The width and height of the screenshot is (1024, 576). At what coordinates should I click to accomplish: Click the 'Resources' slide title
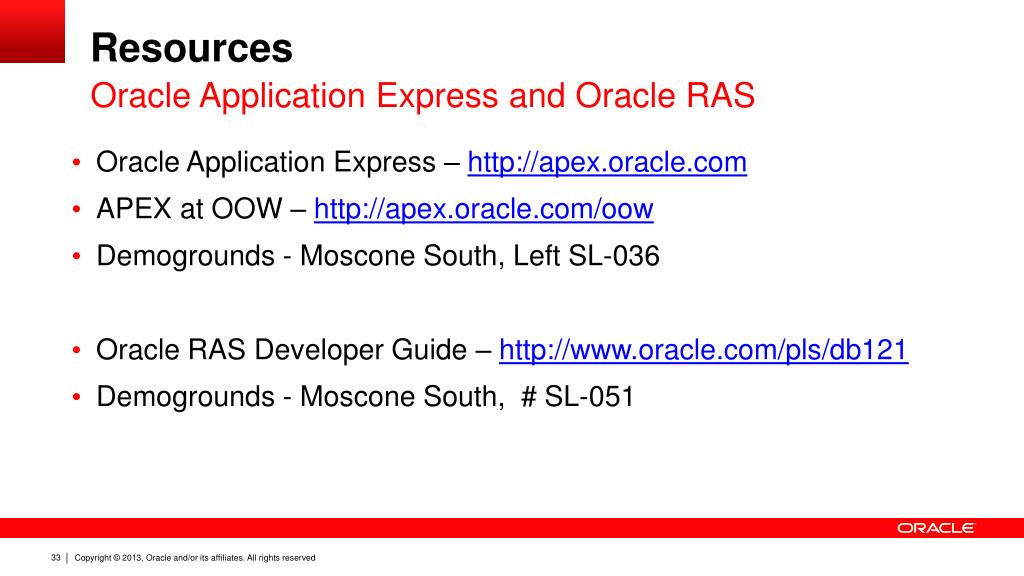pyautogui.click(x=192, y=48)
